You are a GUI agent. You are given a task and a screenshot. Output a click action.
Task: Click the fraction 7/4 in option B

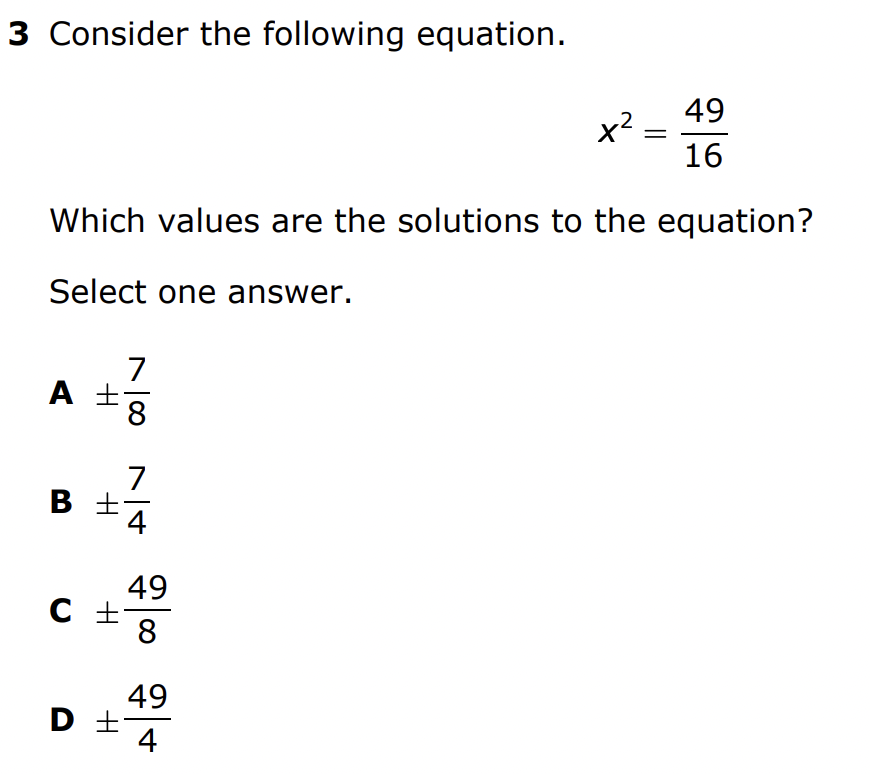[x=136, y=502]
